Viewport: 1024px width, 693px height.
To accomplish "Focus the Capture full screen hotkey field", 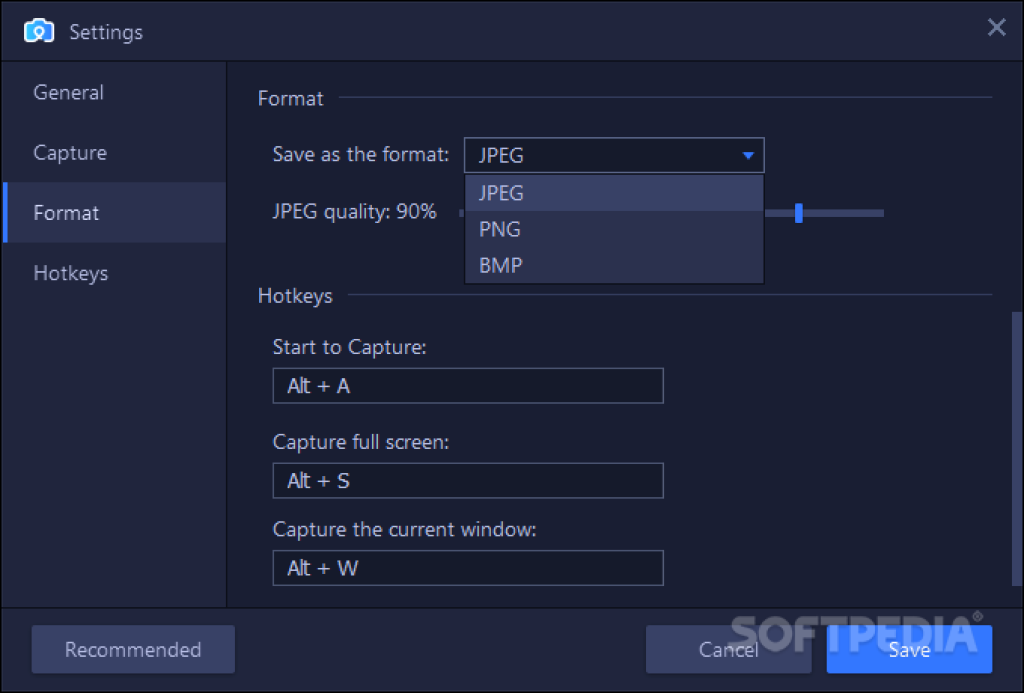I will [468, 481].
